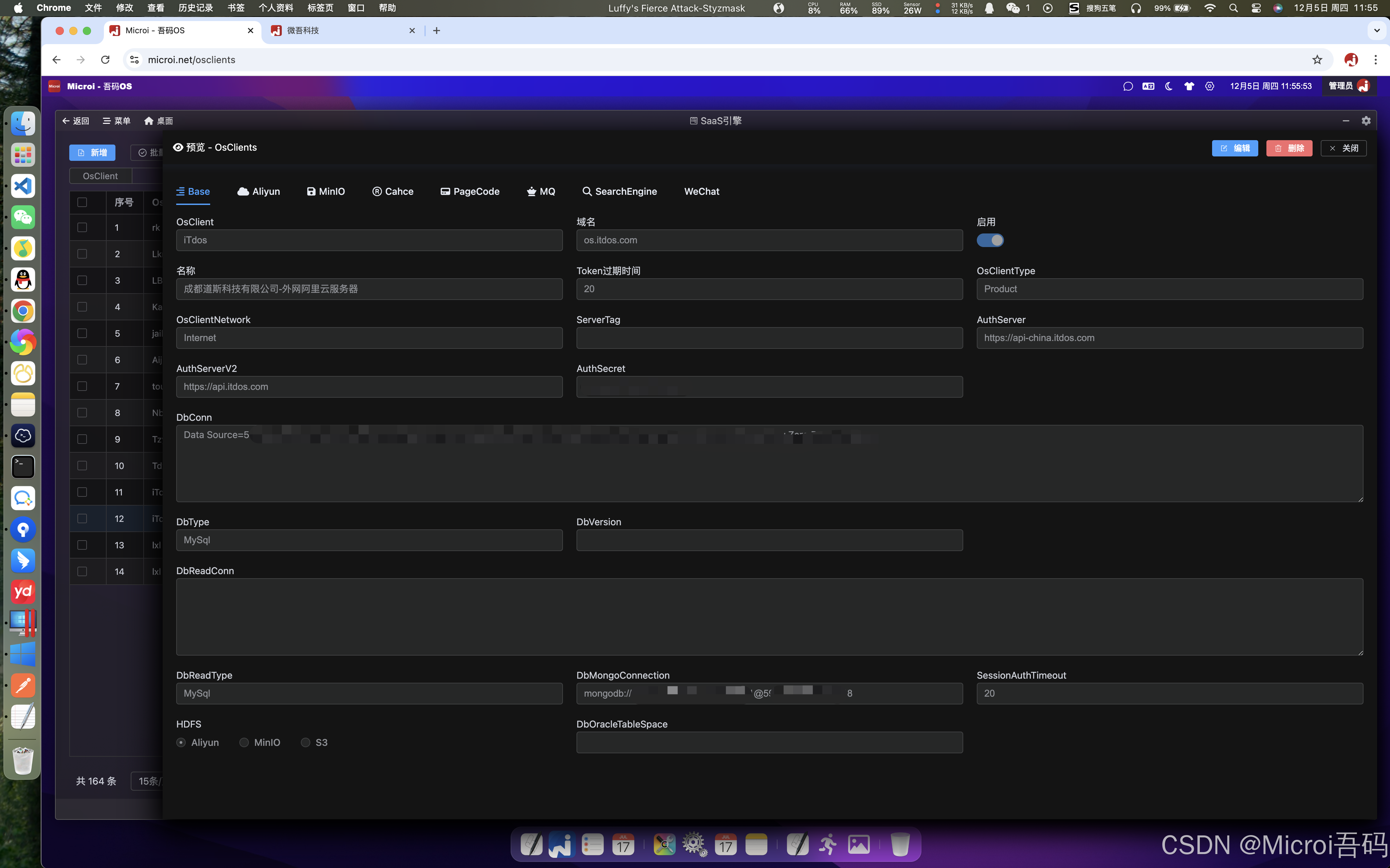Open the WeChat tab
This screenshot has width=1390, height=868.
tap(701, 191)
